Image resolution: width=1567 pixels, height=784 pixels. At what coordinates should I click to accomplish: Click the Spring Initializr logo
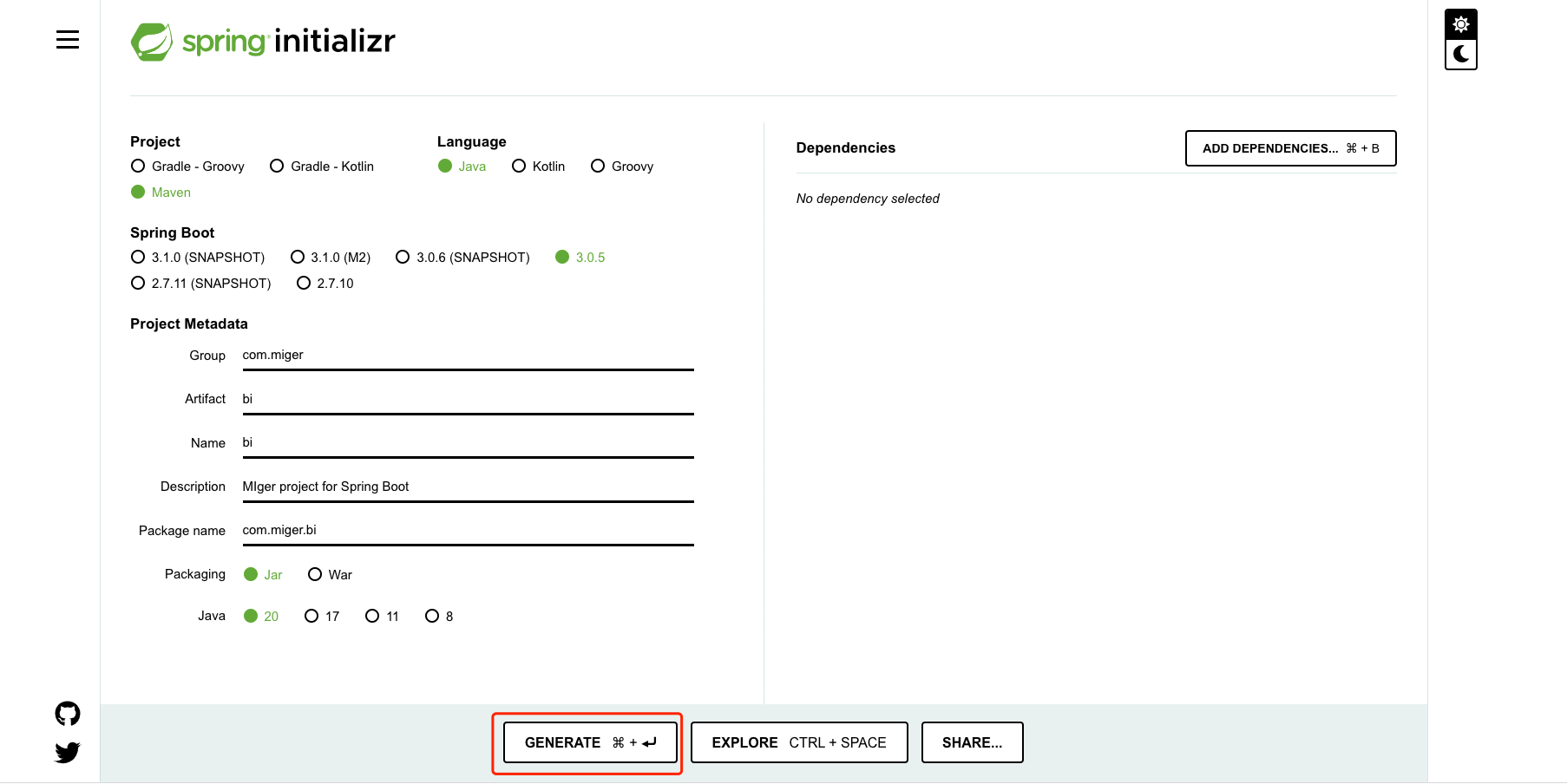(x=263, y=41)
